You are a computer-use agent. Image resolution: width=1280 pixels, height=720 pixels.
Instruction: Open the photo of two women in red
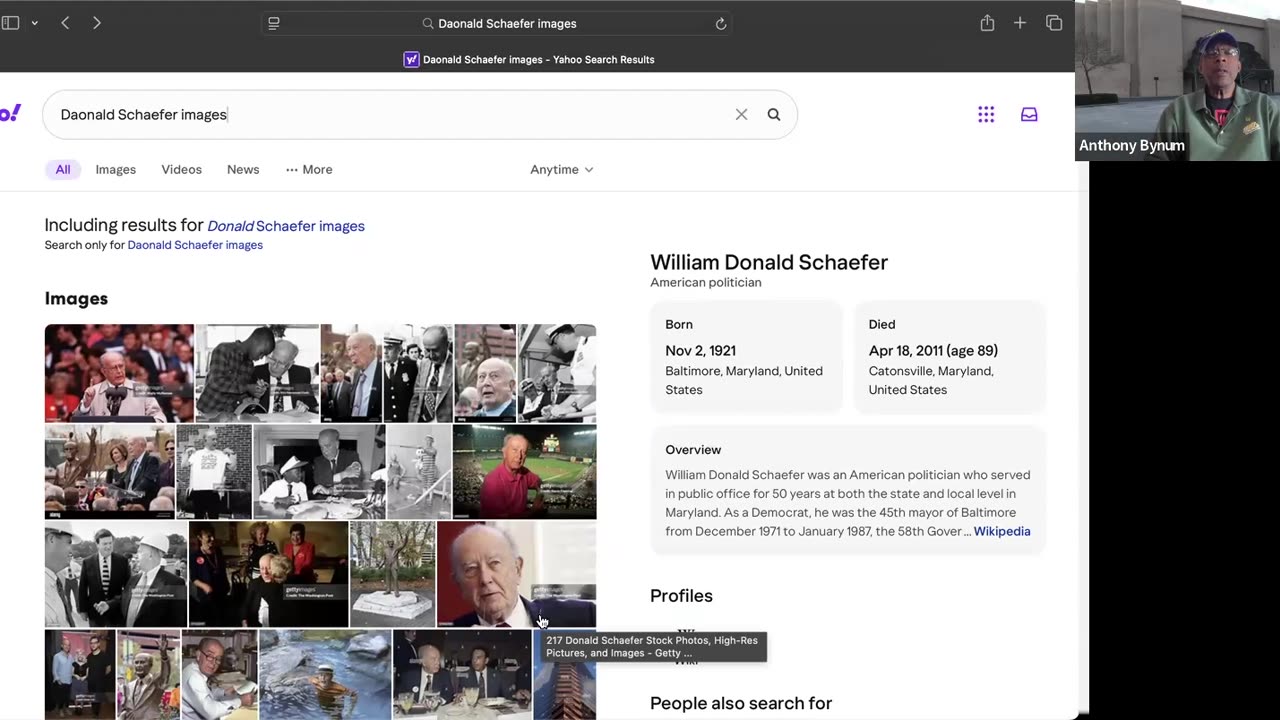pyautogui.click(x=269, y=574)
